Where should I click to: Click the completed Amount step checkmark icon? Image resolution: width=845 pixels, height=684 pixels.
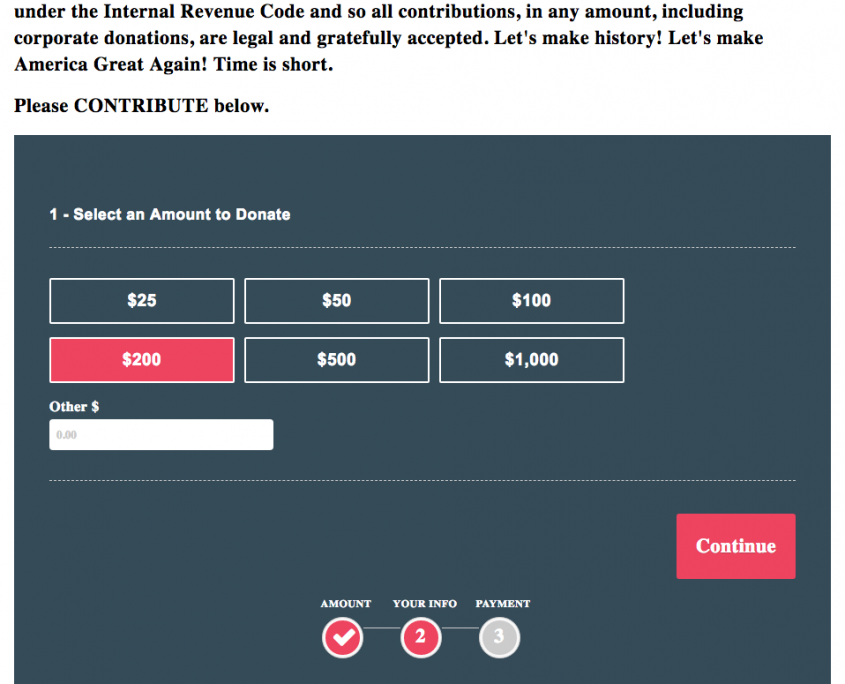click(x=342, y=637)
